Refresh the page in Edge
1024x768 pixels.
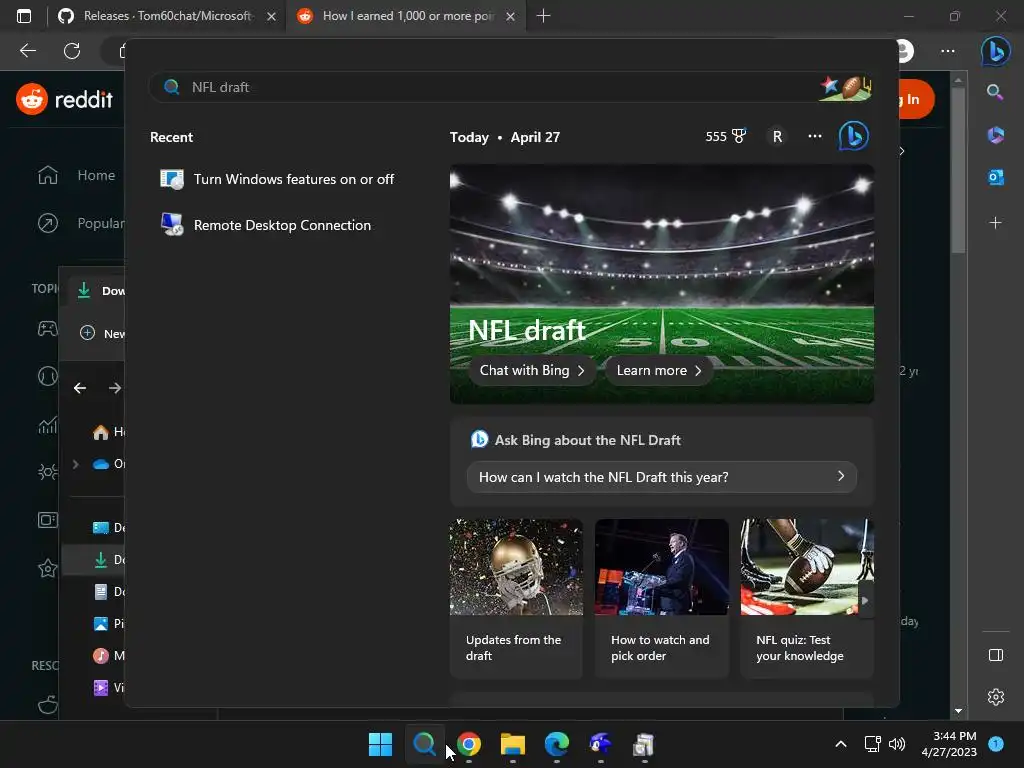coord(72,51)
